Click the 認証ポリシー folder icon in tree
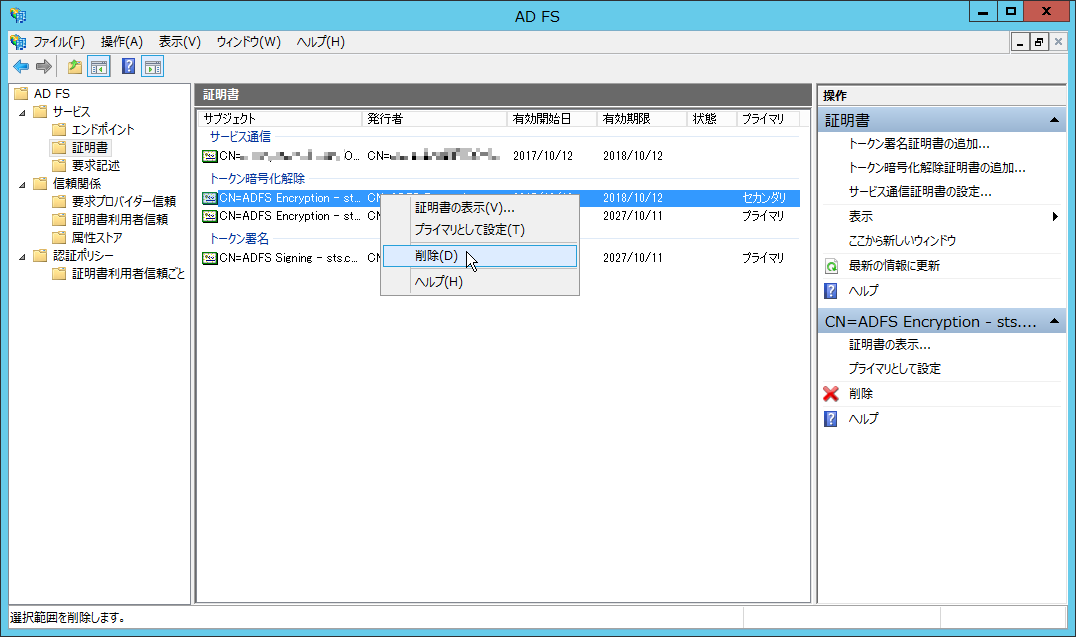 (x=40, y=255)
